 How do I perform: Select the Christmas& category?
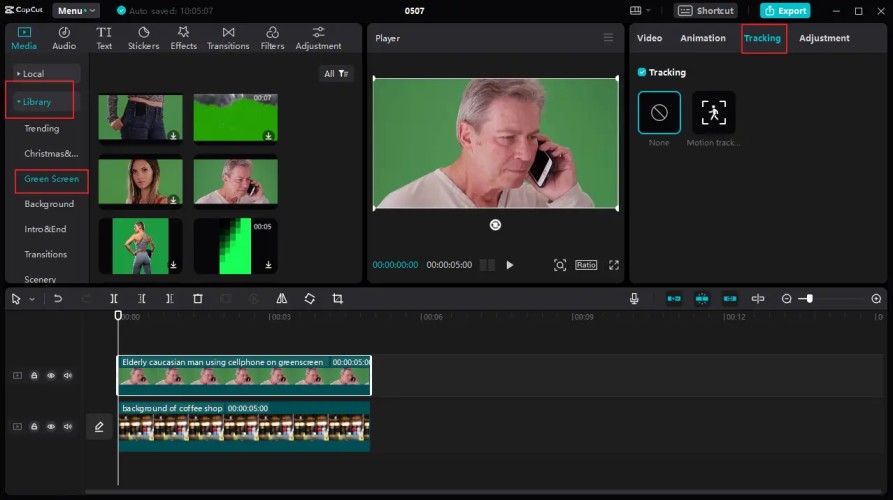click(51, 153)
